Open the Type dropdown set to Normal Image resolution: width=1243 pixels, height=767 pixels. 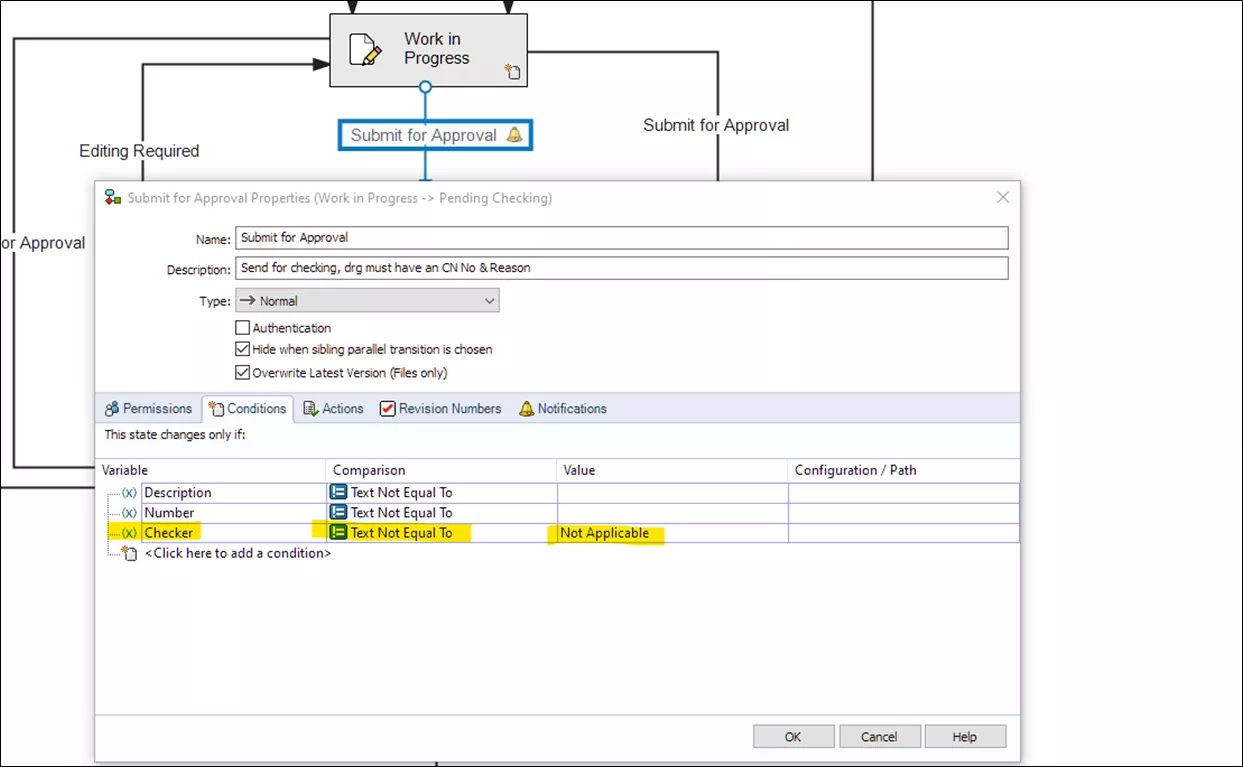click(x=367, y=300)
